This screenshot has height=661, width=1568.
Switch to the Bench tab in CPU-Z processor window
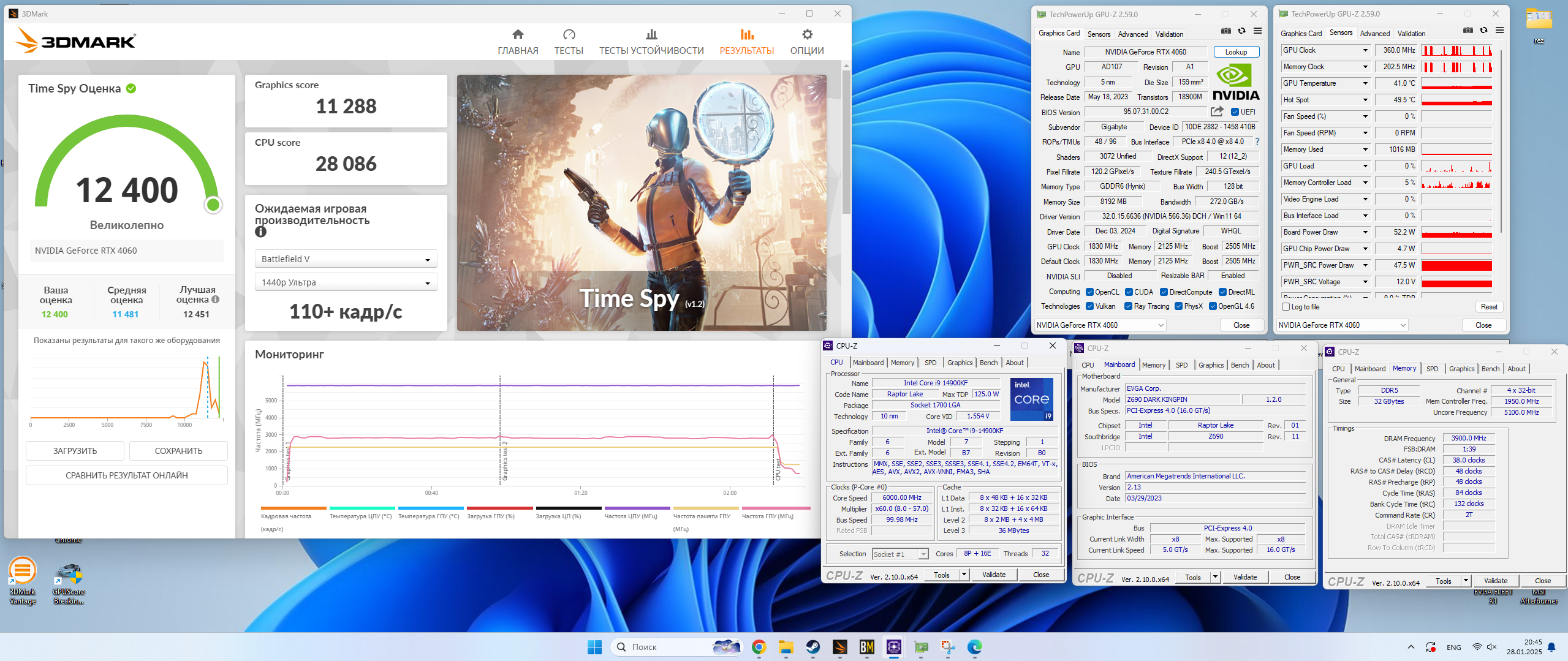988,363
